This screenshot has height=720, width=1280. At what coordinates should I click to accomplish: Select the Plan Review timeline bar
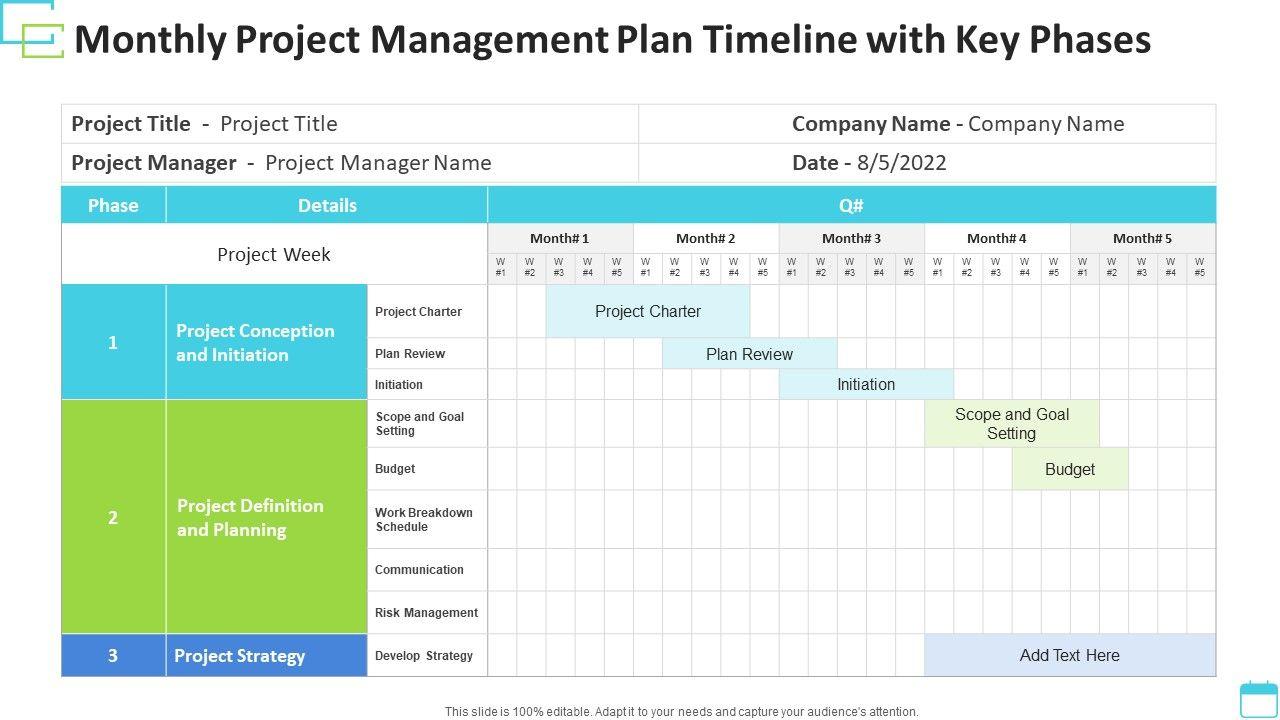pyautogui.click(x=749, y=354)
